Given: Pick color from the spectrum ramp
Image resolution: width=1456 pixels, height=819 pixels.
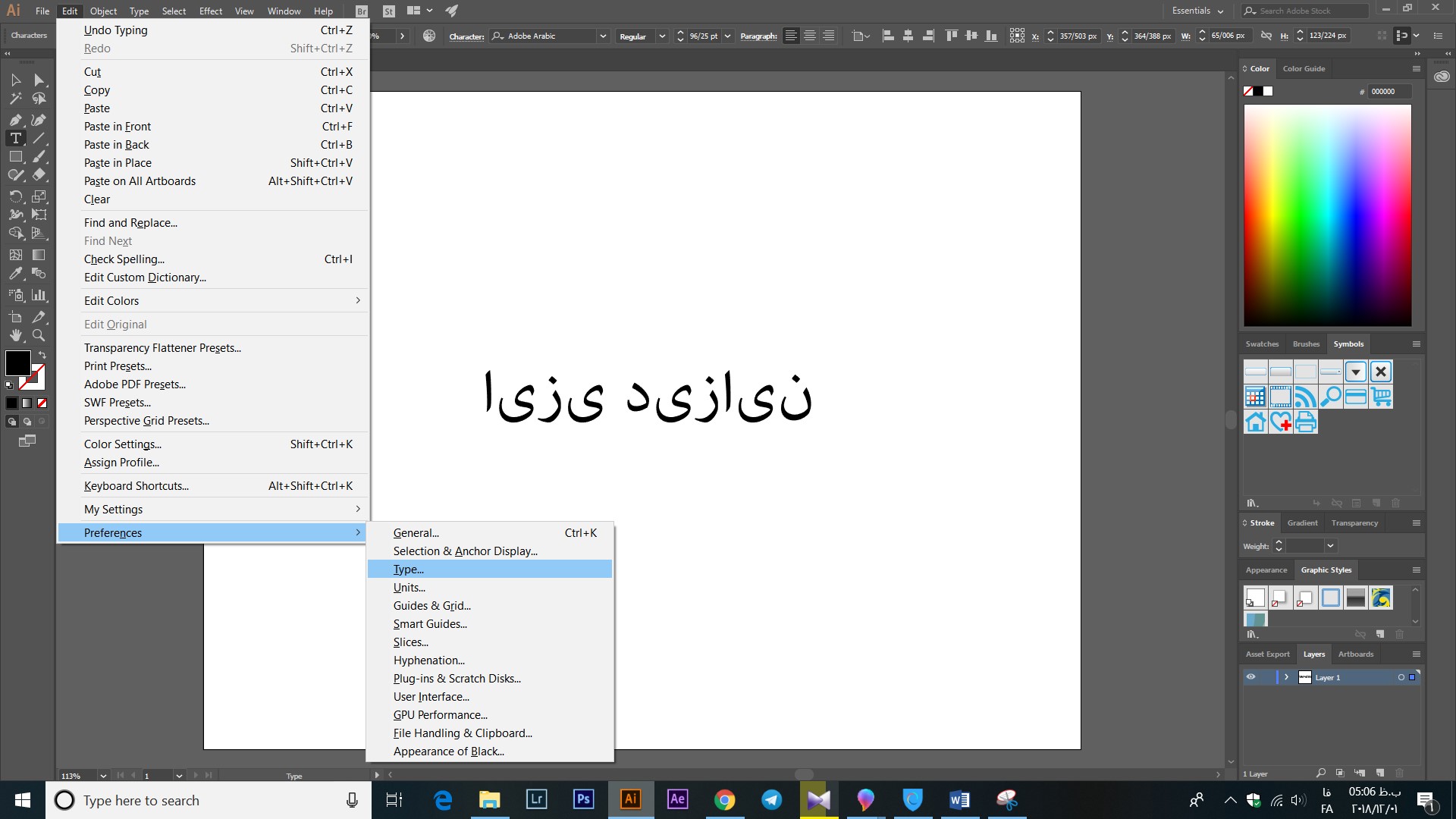Looking at the screenshot, I should [1327, 215].
